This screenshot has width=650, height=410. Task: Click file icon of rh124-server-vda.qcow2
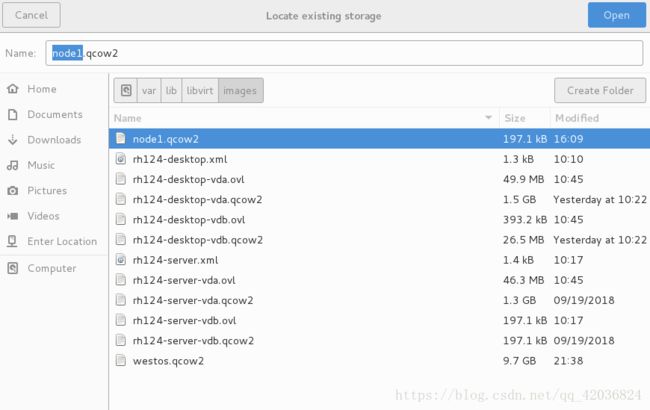pyautogui.click(x=121, y=300)
